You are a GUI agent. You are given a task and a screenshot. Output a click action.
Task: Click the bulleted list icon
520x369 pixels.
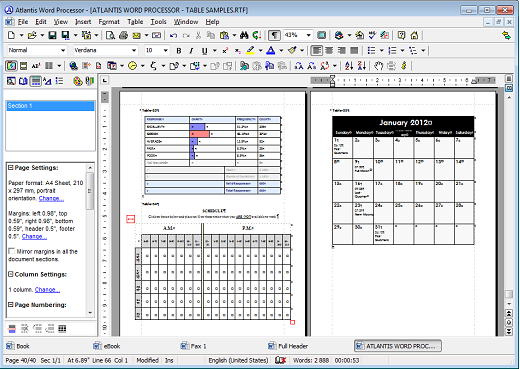[371, 51]
